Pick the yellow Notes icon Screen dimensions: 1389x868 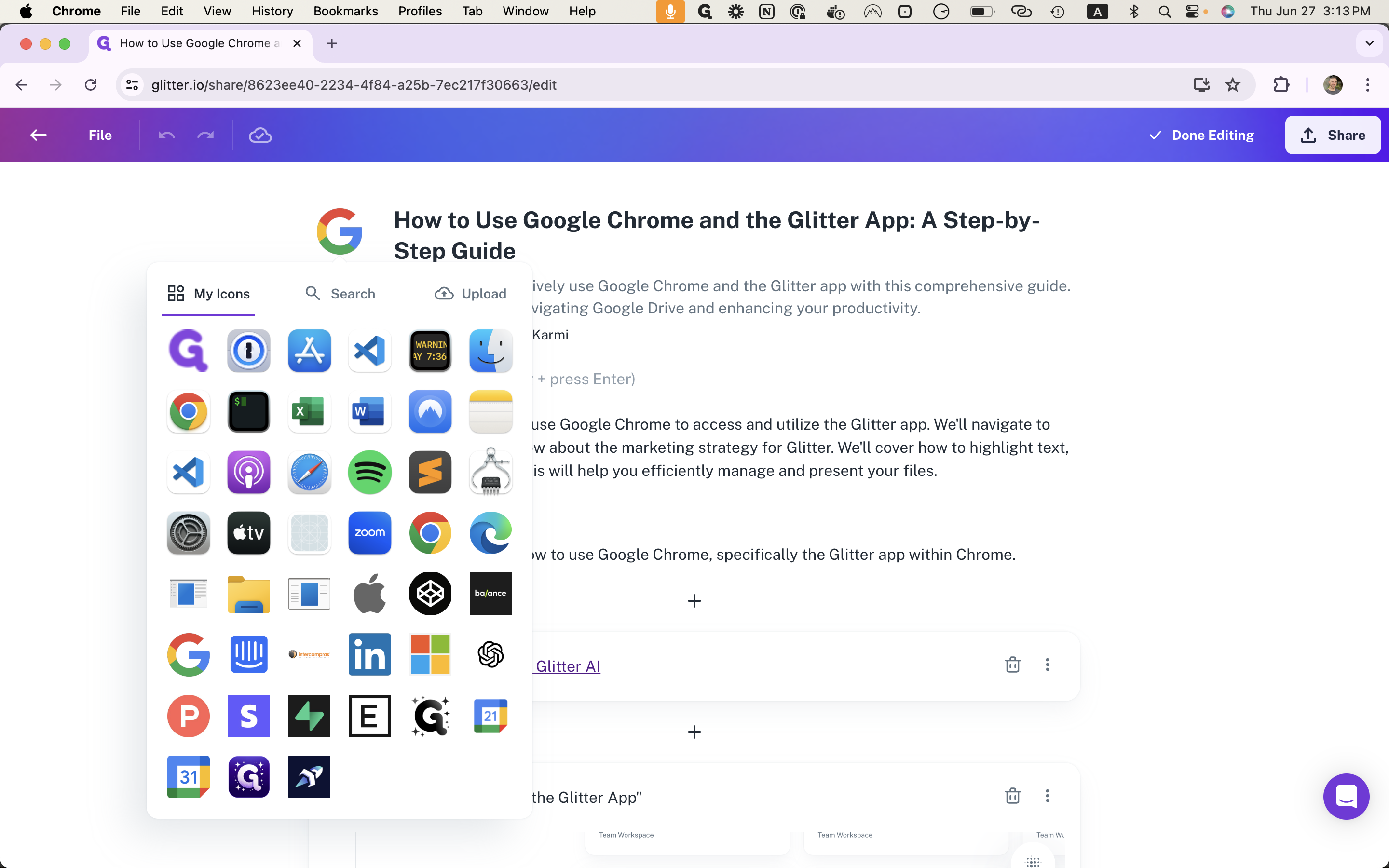point(491,412)
